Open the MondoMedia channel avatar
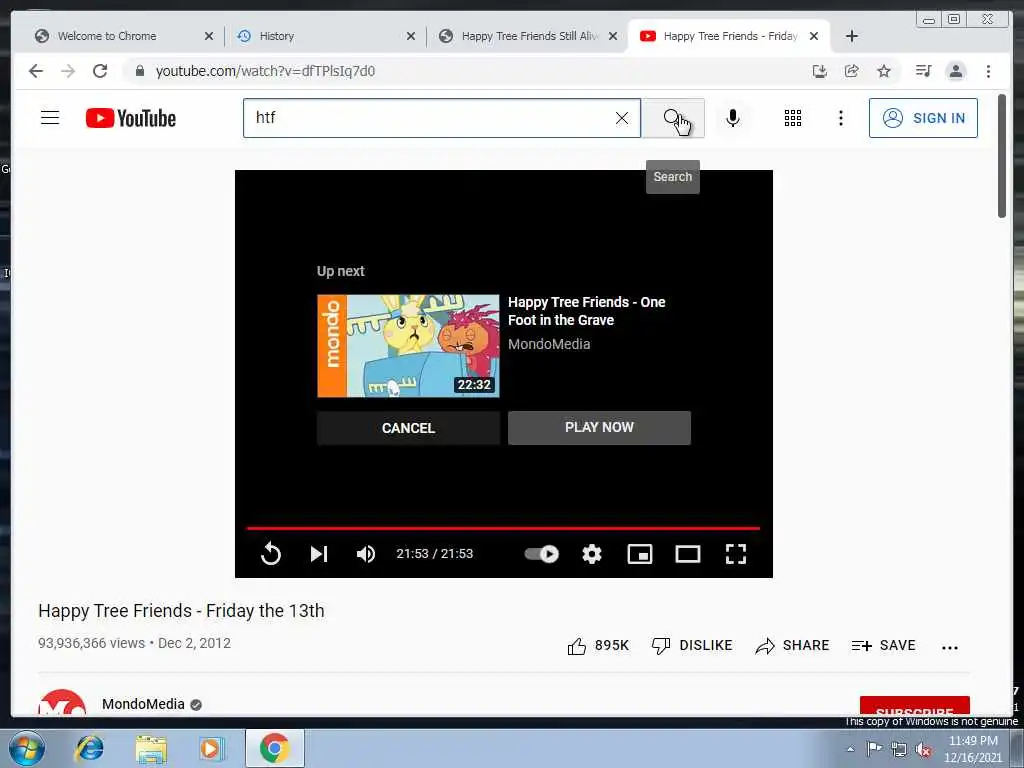The width and height of the screenshot is (1024, 768). point(62,703)
